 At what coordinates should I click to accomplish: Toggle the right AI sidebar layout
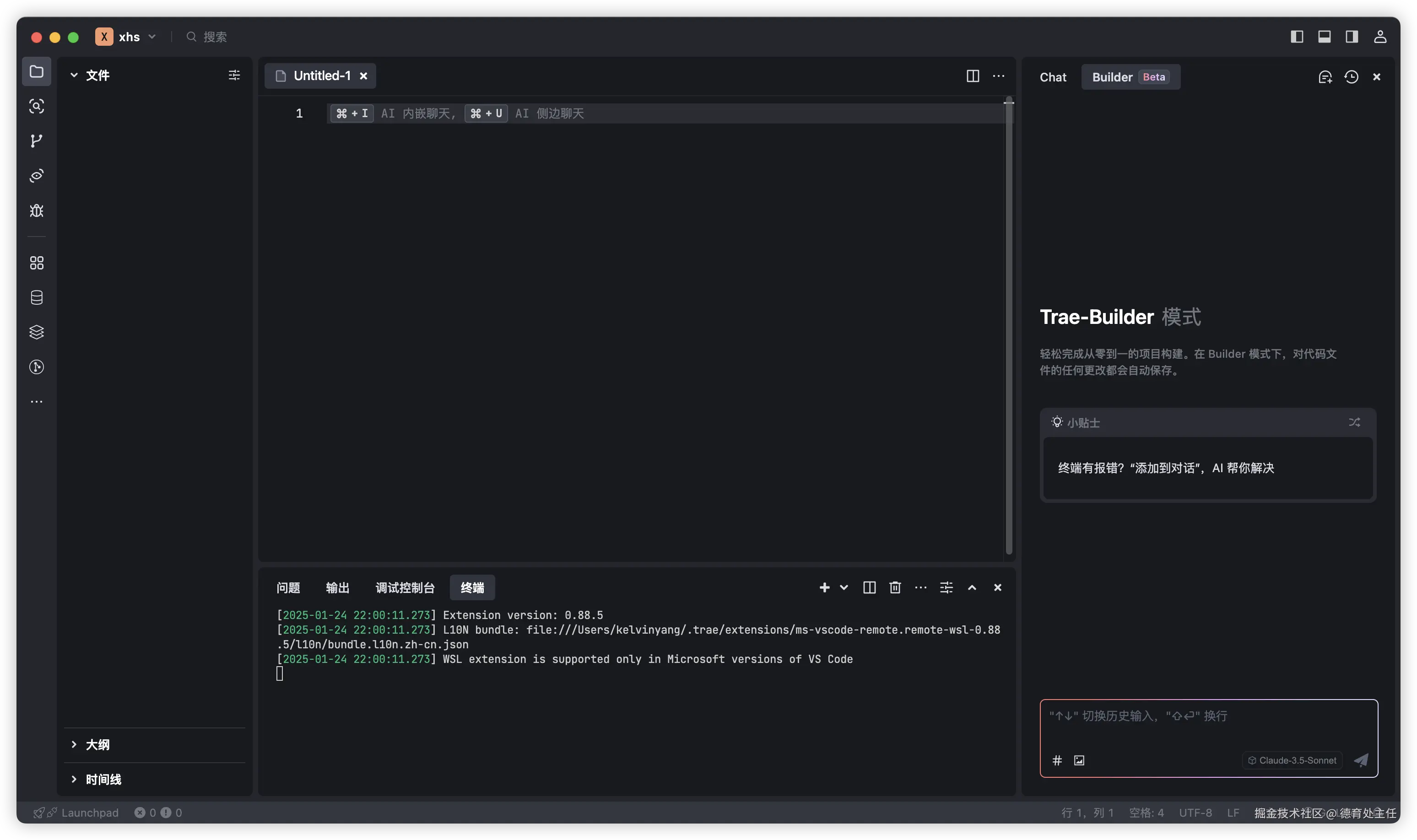(1352, 37)
